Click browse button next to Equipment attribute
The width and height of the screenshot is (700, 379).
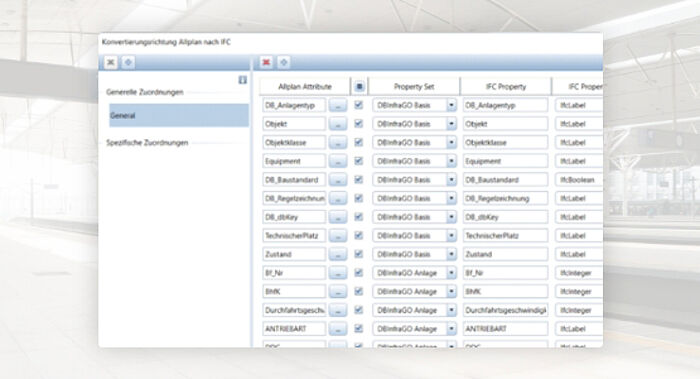point(338,161)
